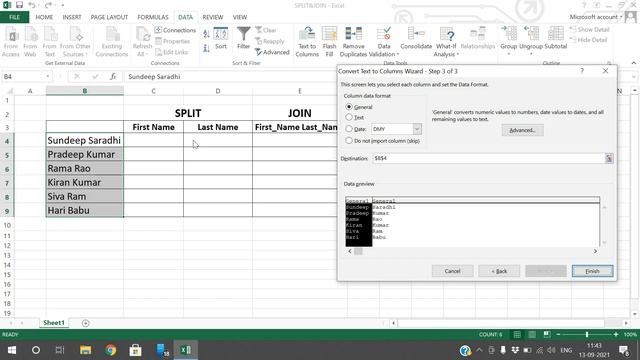640x360 pixels.
Task: Open From Other Sources dropdown
Action: coord(75,40)
